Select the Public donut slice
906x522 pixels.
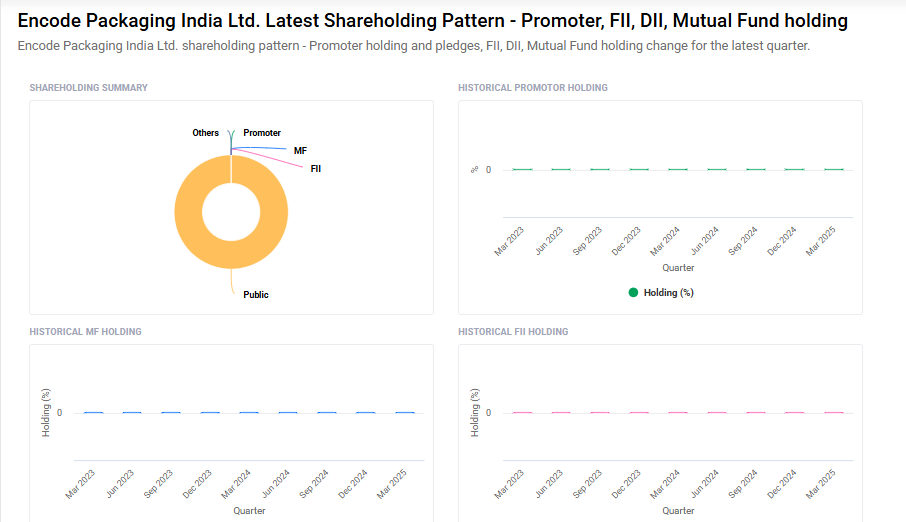pos(231,255)
